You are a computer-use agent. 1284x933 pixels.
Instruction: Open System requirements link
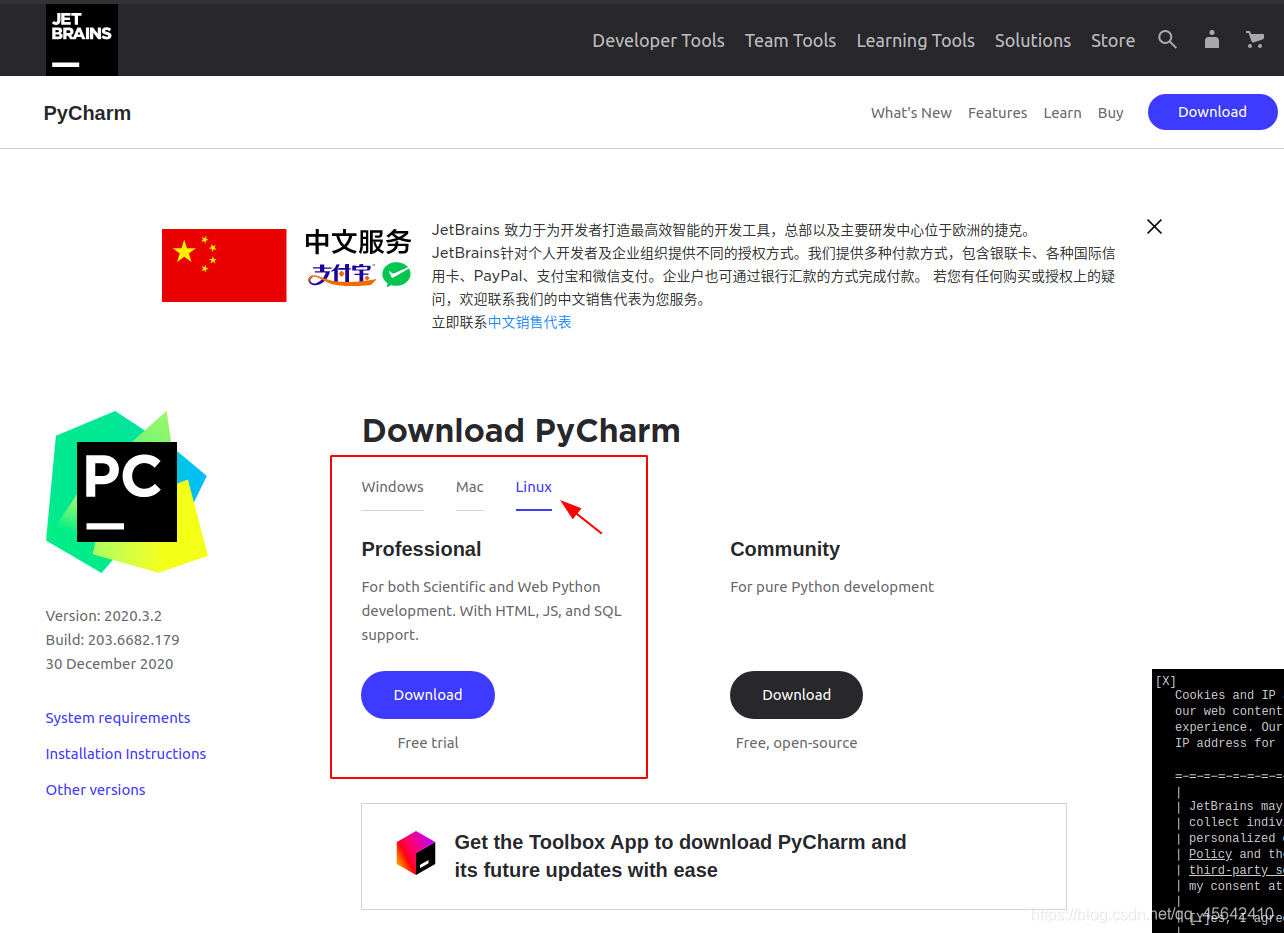118,718
